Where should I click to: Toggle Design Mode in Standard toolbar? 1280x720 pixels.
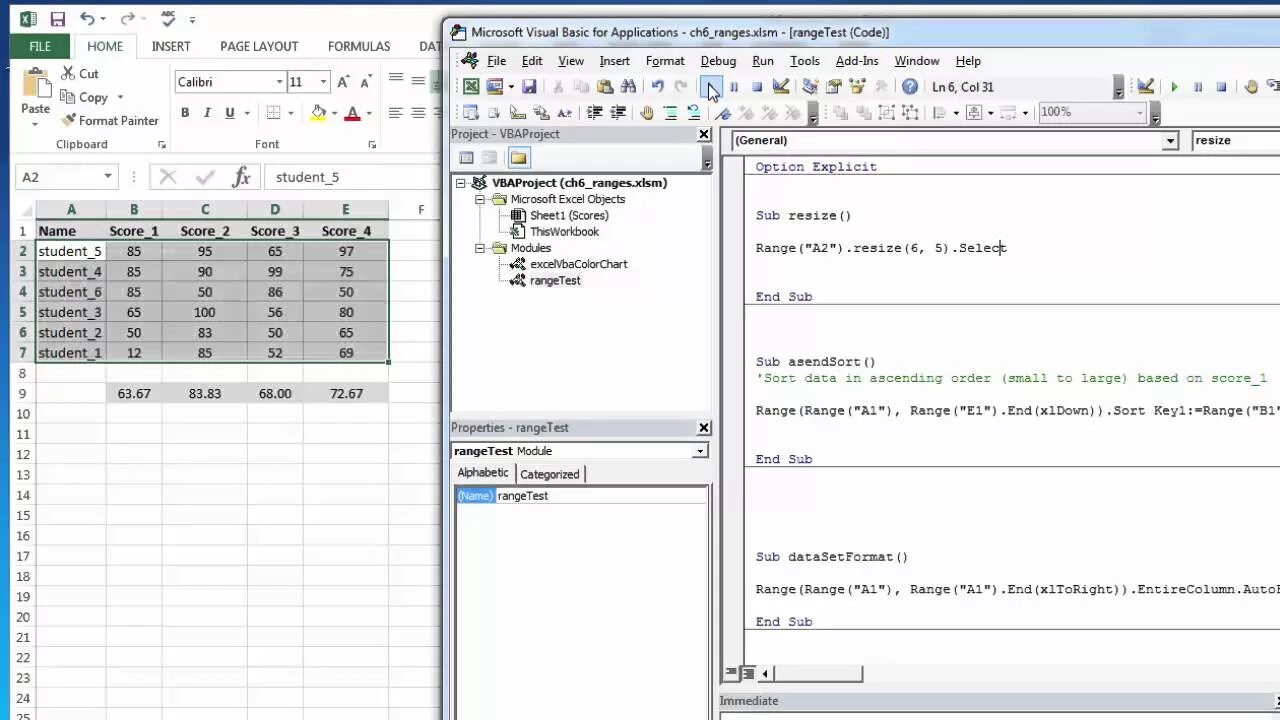(x=781, y=87)
